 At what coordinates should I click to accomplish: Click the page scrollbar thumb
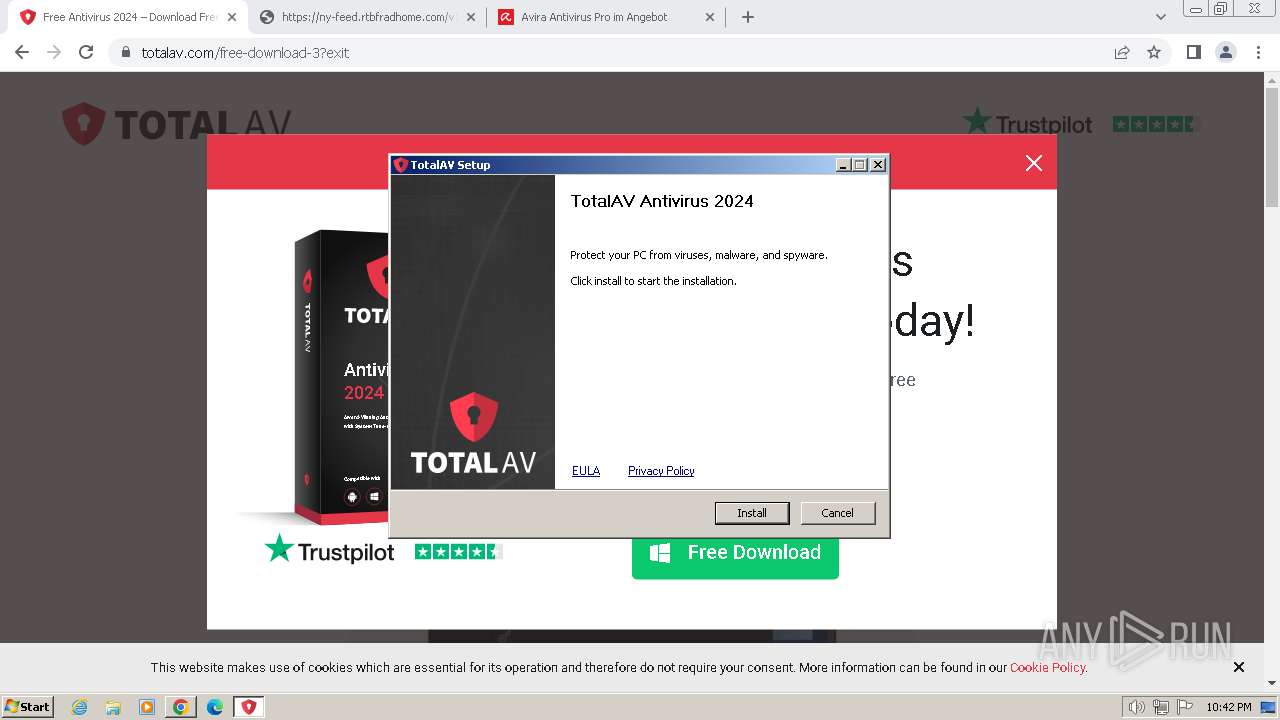point(1271,147)
